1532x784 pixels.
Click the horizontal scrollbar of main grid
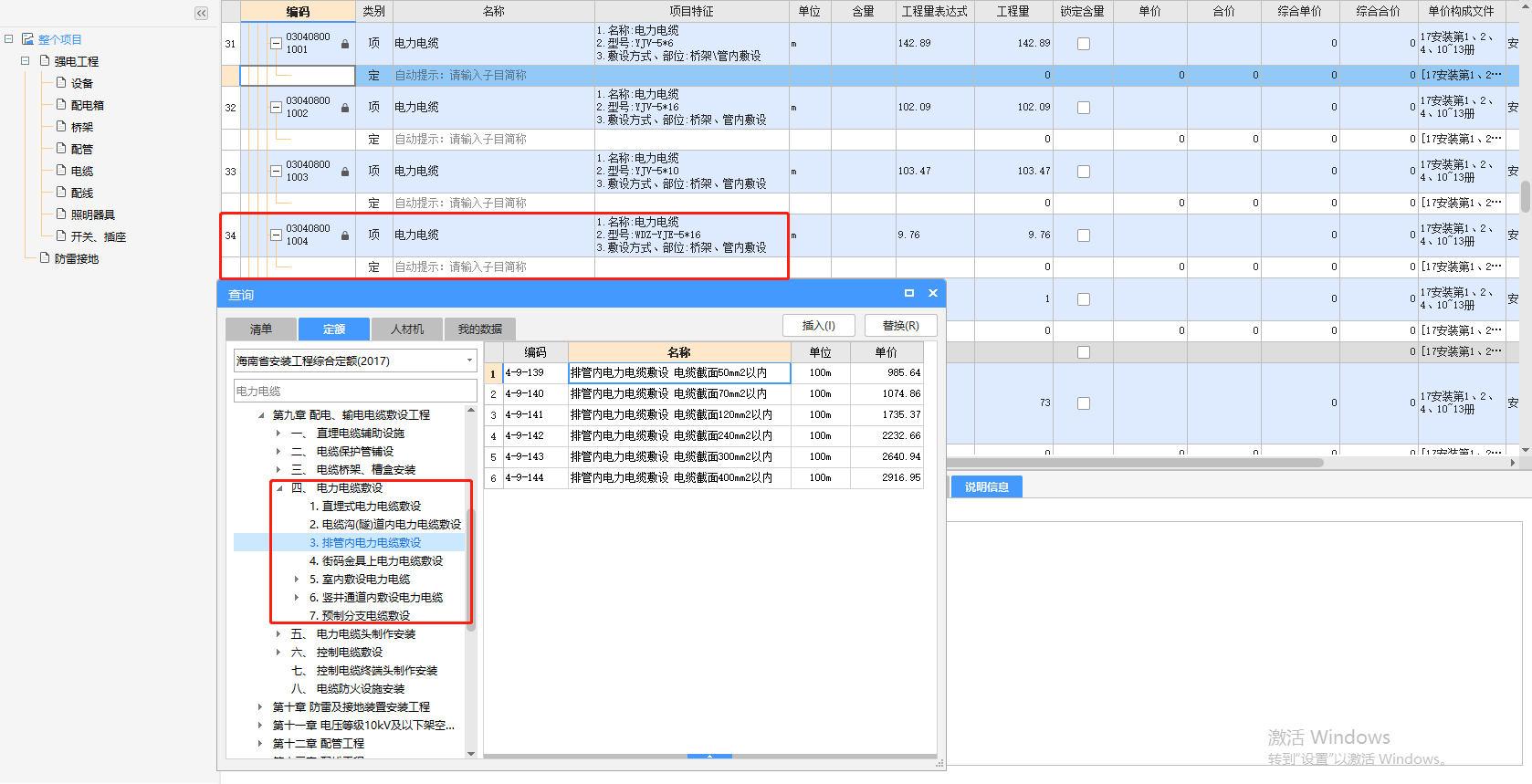[x=1135, y=463]
